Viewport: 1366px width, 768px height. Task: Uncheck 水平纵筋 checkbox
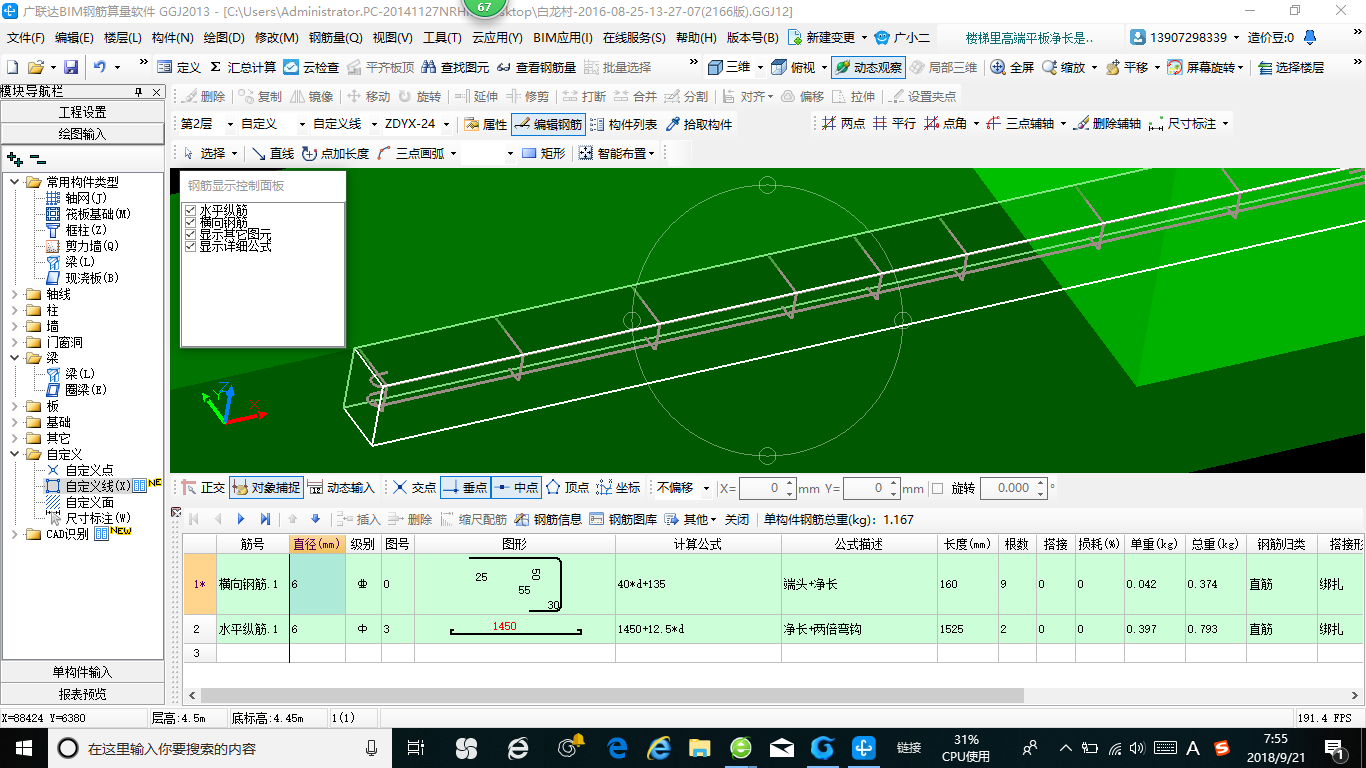pyautogui.click(x=191, y=211)
